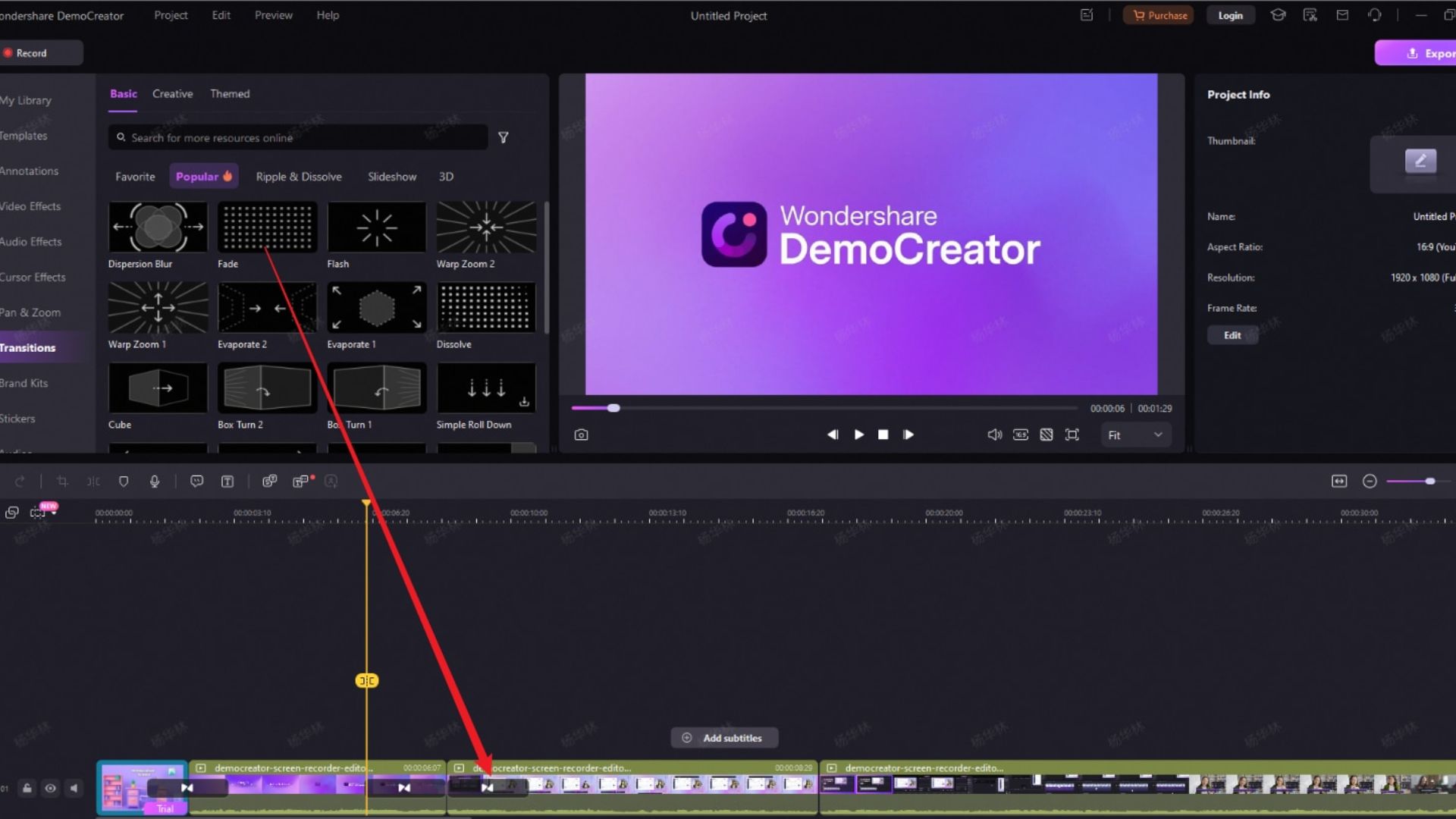1456x819 pixels.
Task: Open the text tool icon in timeline toolbar
Action: click(x=227, y=482)
